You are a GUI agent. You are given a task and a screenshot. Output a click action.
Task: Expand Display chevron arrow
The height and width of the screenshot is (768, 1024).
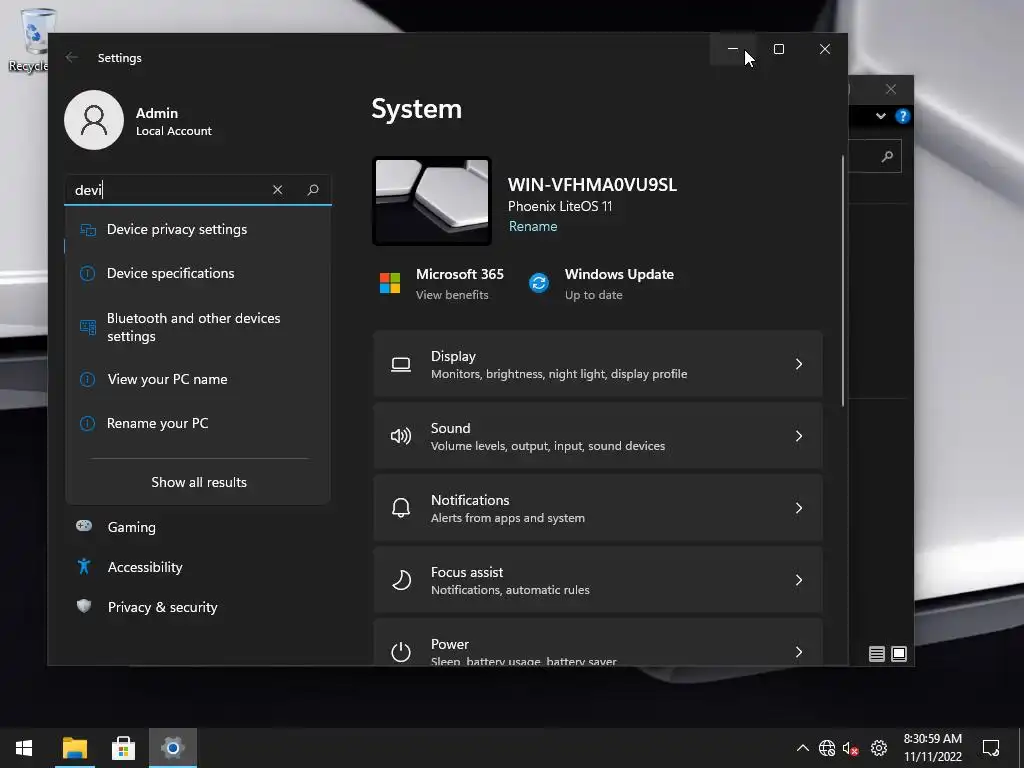pos(799,364)
